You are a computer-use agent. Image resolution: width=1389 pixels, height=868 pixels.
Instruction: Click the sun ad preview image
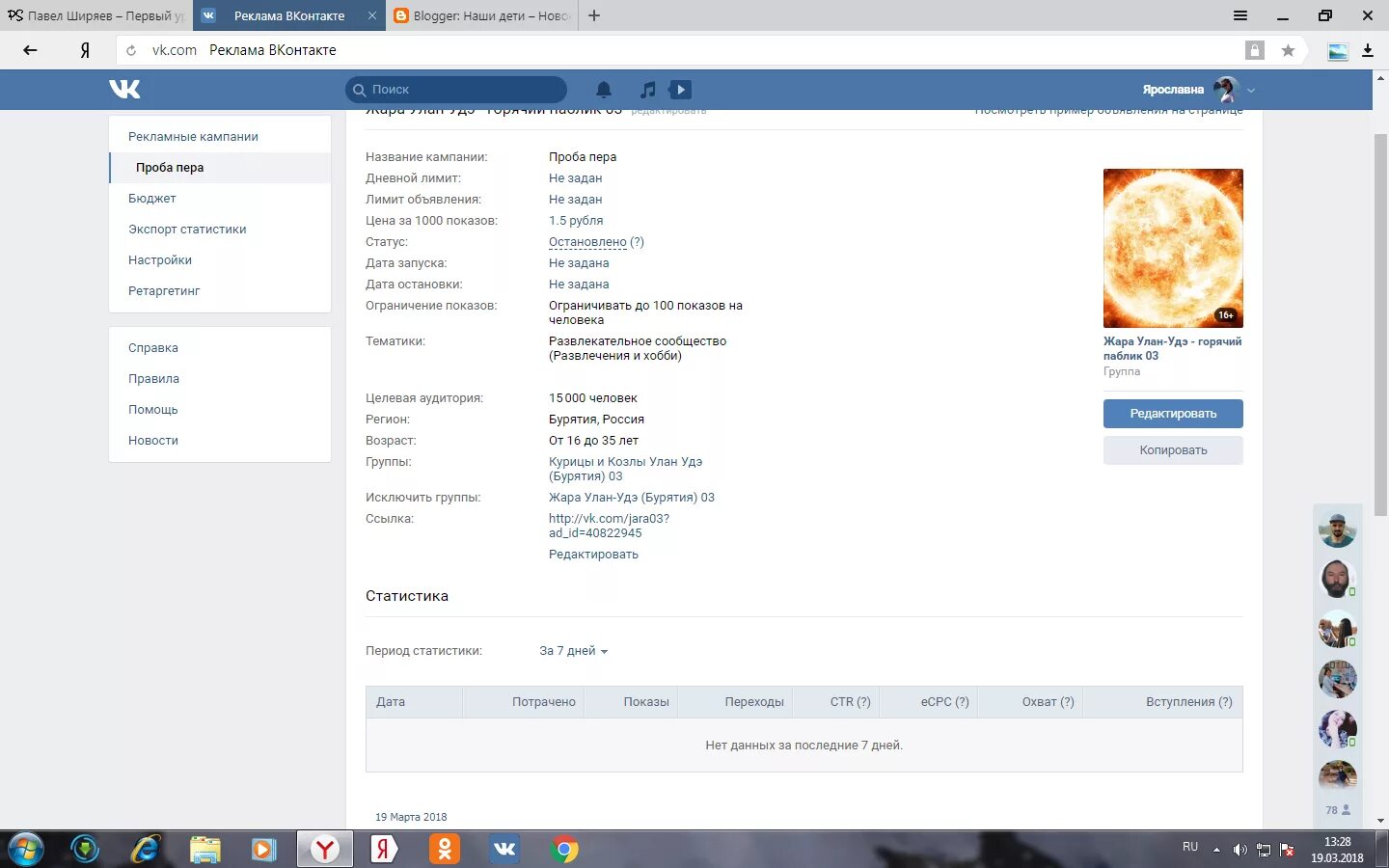(1173, 248)
